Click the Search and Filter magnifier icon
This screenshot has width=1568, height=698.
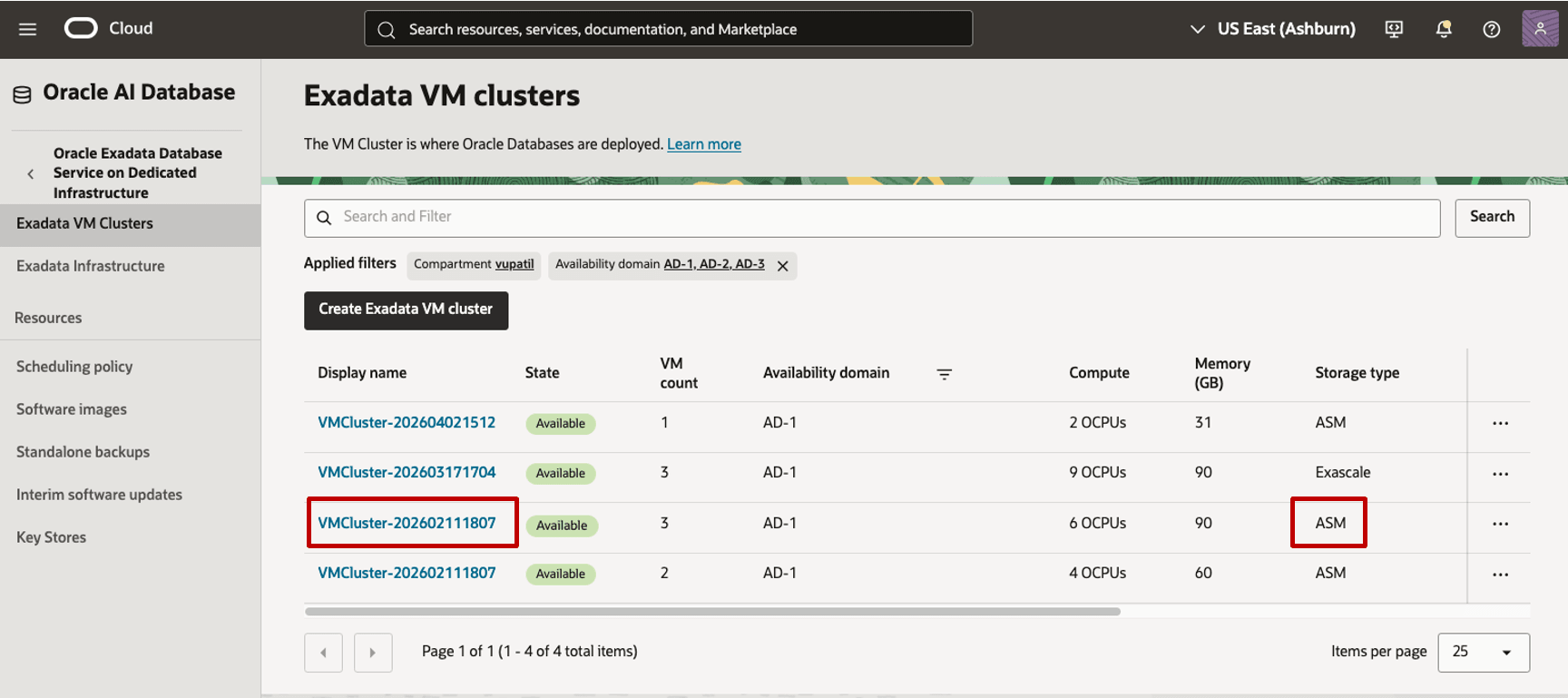click(x=324, y=218)
